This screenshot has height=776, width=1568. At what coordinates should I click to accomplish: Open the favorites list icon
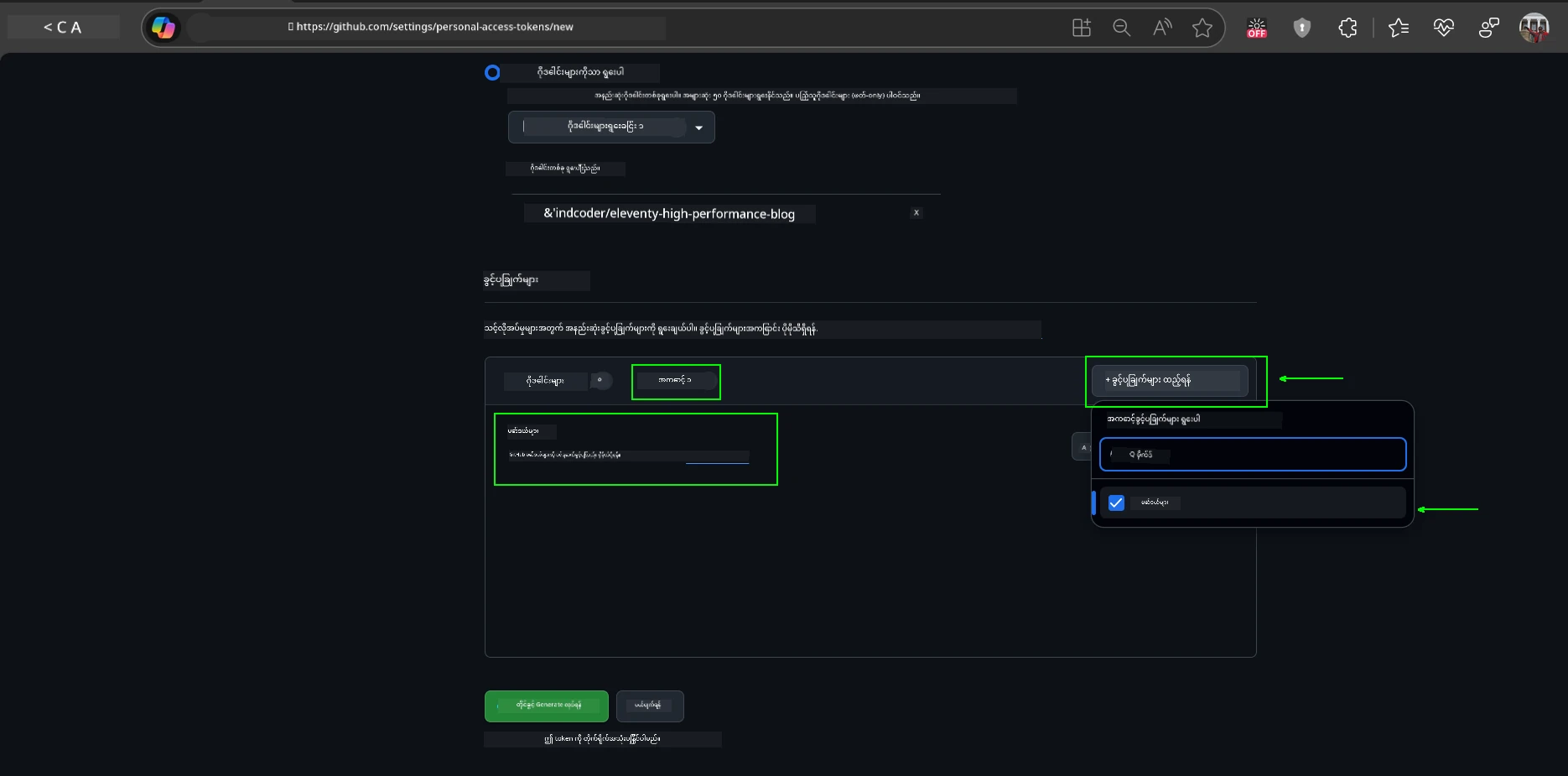[1398, 28]
